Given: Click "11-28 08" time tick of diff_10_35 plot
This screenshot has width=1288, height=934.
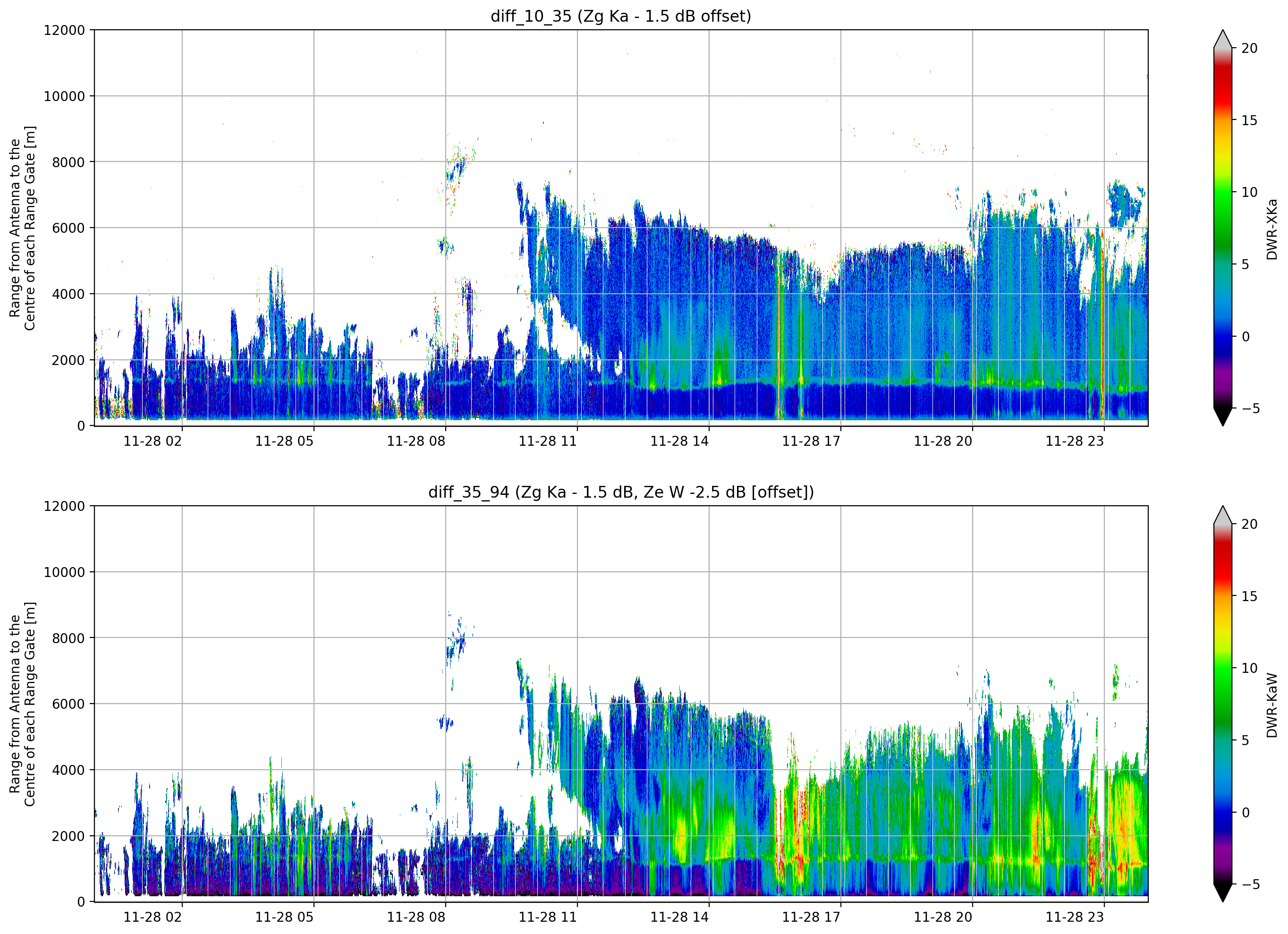Looking at the screenshot, I should click(416, 442).
